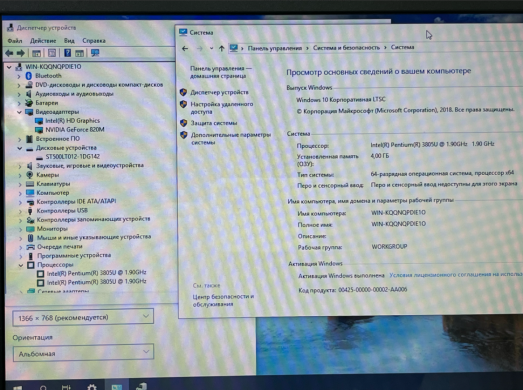
Task: Expand the Bluetooth tree node
Action: point(19,76)
